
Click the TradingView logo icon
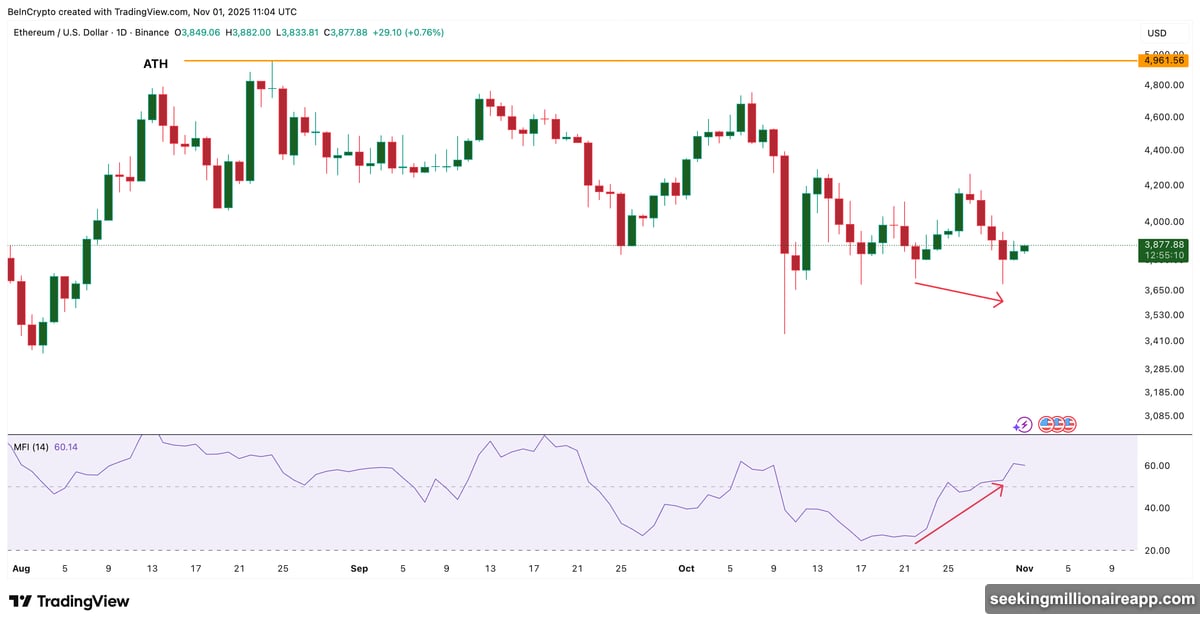click(x=21, y=602)
